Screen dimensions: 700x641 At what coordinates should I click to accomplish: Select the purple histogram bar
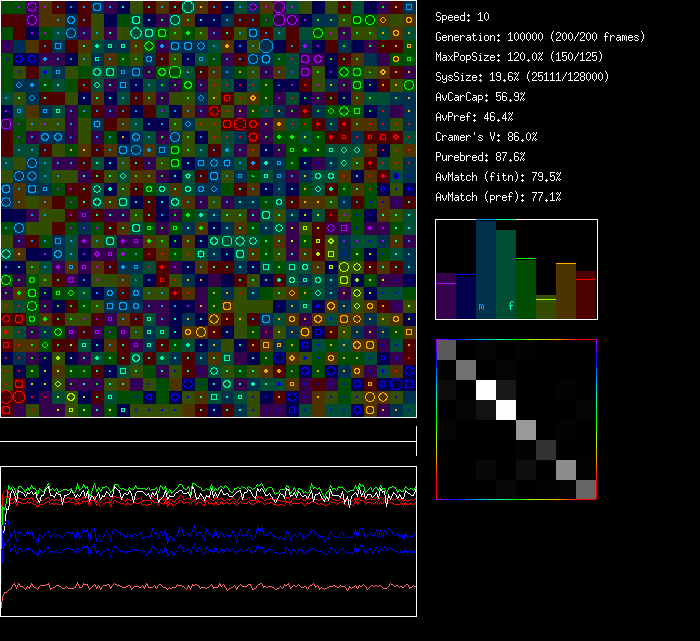[446, 295]
